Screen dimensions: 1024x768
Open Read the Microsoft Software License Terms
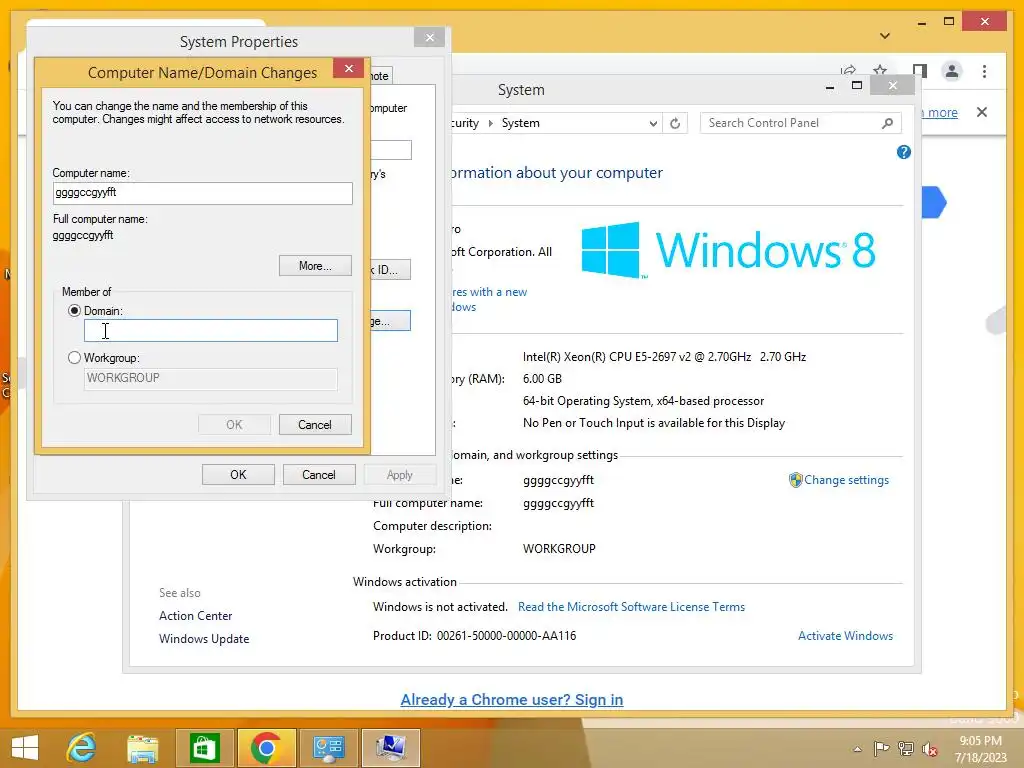coord(631,607)
